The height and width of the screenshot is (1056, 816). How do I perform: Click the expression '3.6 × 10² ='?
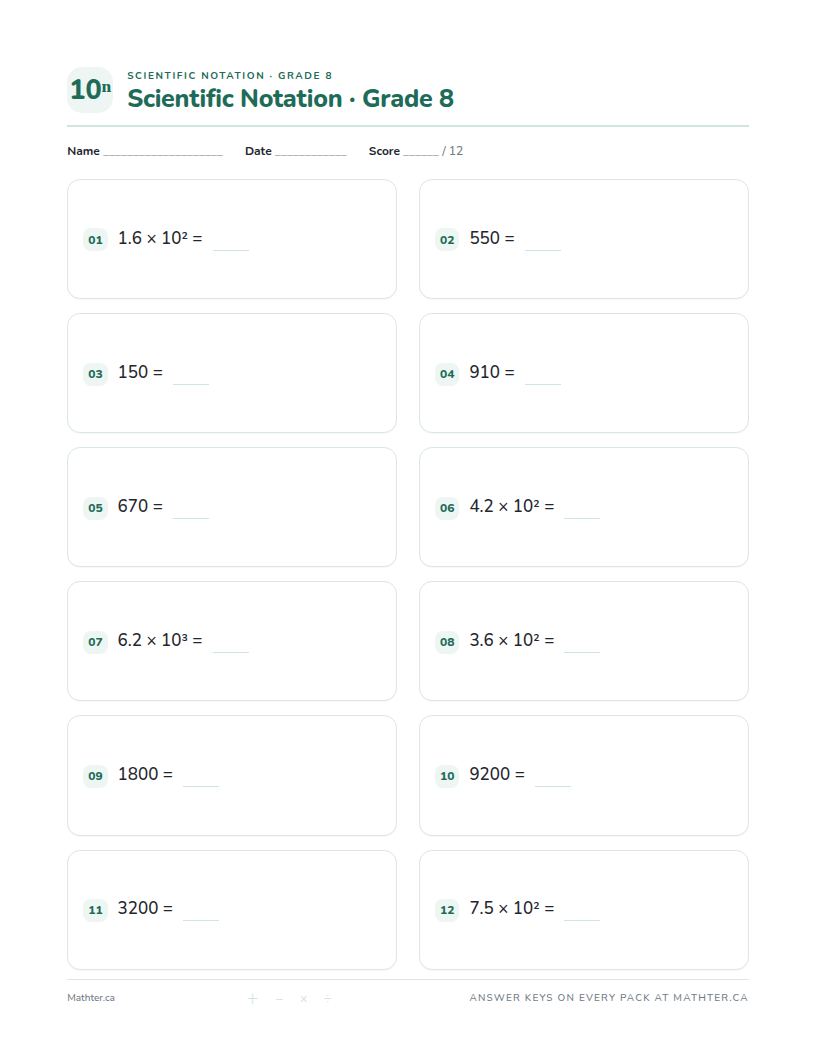tap(512, 640)
